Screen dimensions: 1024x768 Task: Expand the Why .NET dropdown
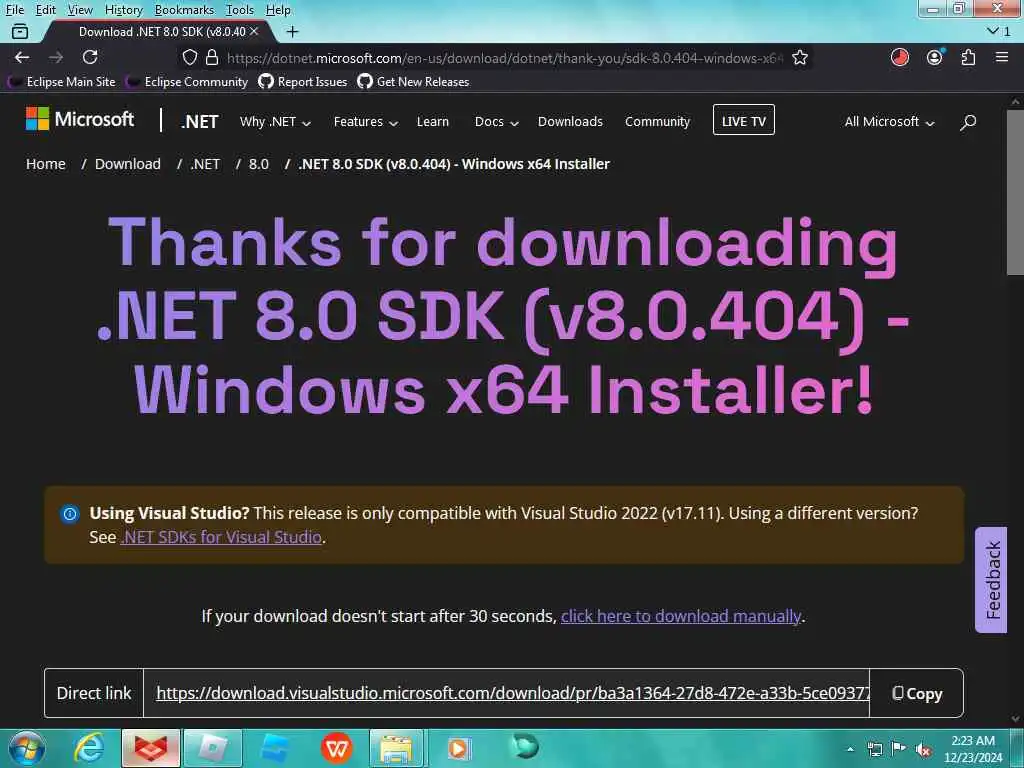[275, 121]
